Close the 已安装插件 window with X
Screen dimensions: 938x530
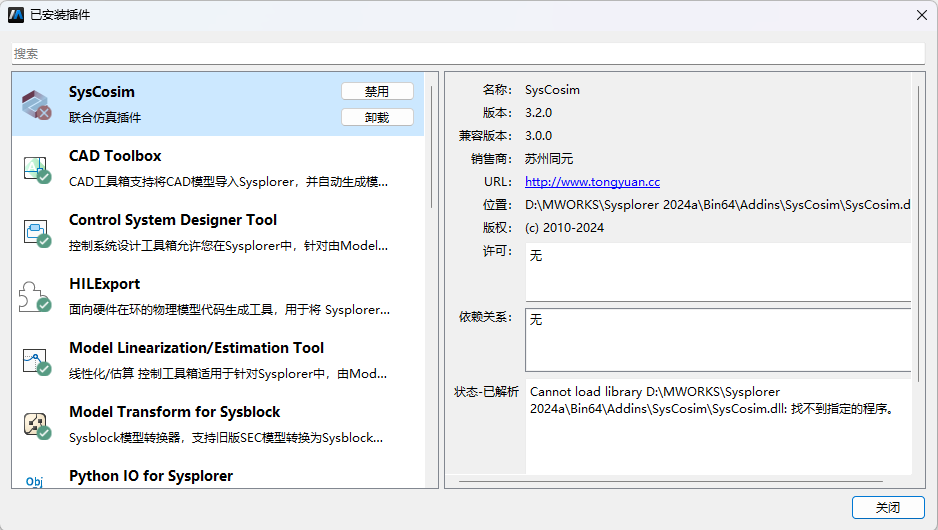click(x=922, y=15)
